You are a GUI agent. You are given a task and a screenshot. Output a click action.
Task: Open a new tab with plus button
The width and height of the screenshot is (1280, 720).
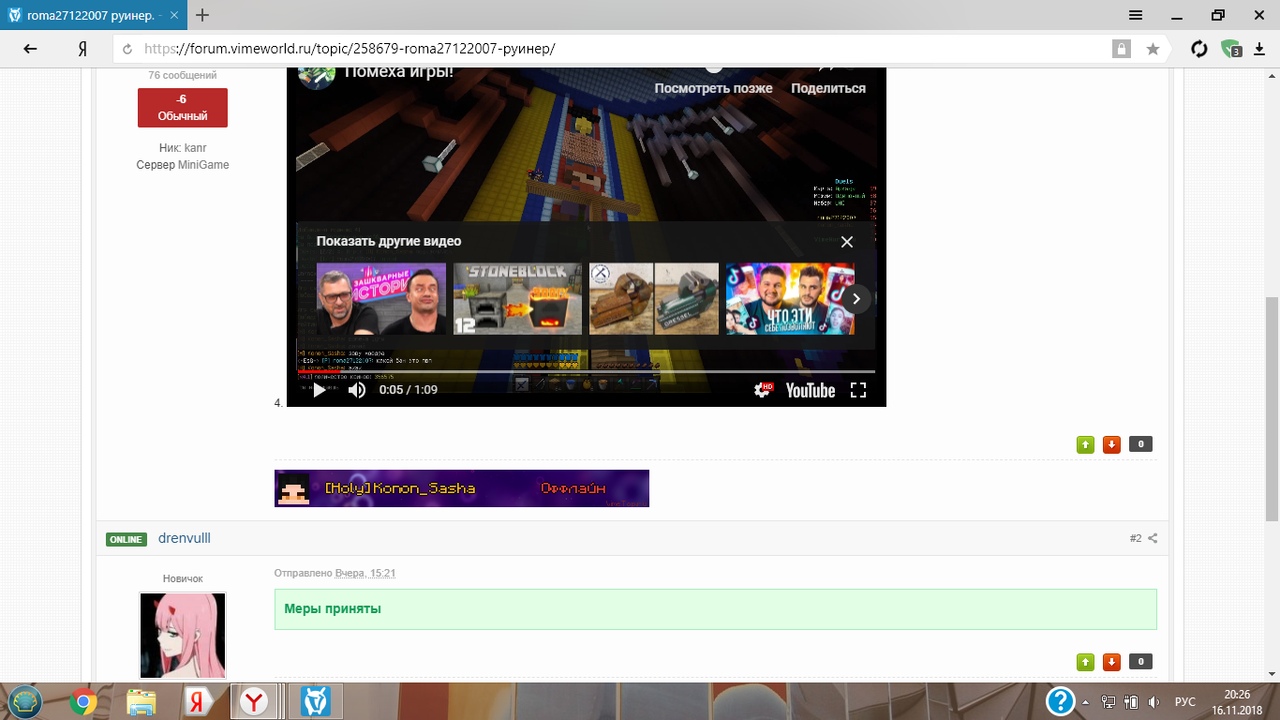coord(203,15)
